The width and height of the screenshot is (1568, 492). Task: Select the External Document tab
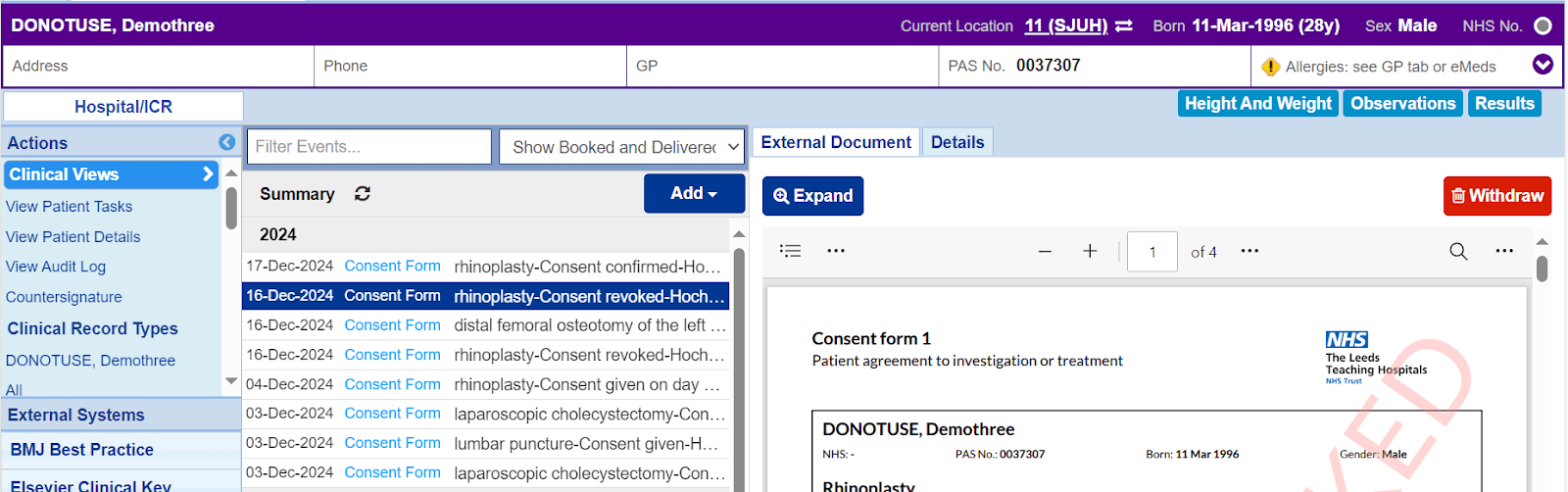coord(836,142)
